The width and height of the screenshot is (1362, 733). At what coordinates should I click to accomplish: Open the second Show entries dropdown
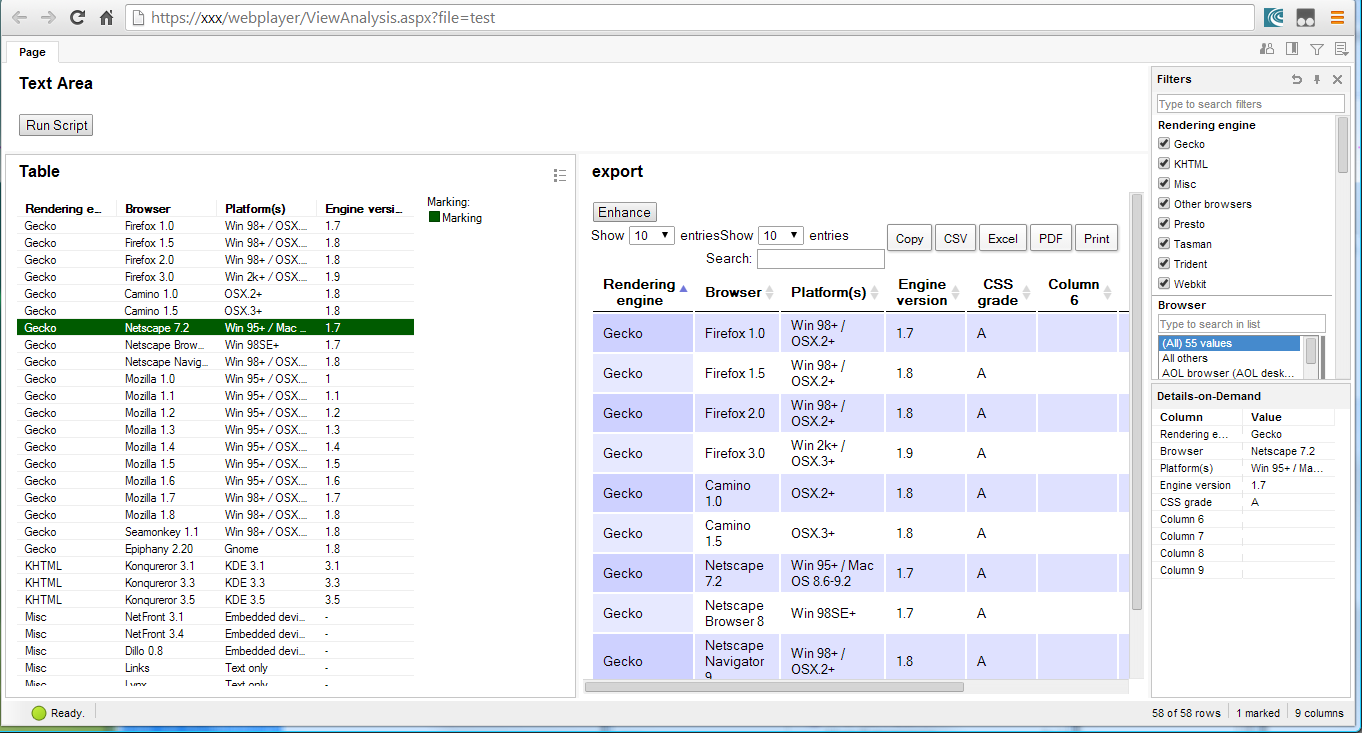(x=781, y=236)
